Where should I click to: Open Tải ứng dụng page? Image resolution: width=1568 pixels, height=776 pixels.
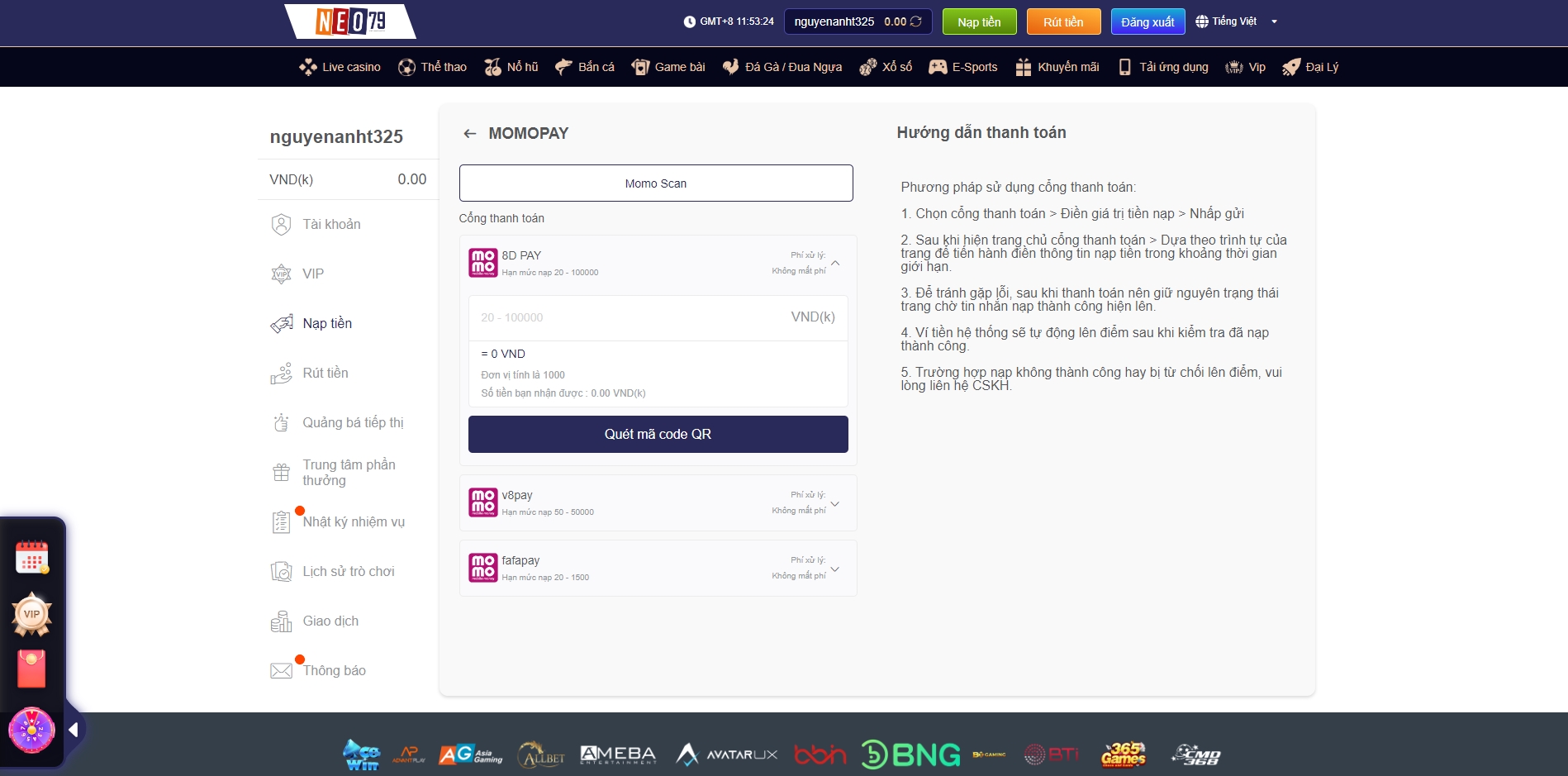click(x=1162, y=67)
